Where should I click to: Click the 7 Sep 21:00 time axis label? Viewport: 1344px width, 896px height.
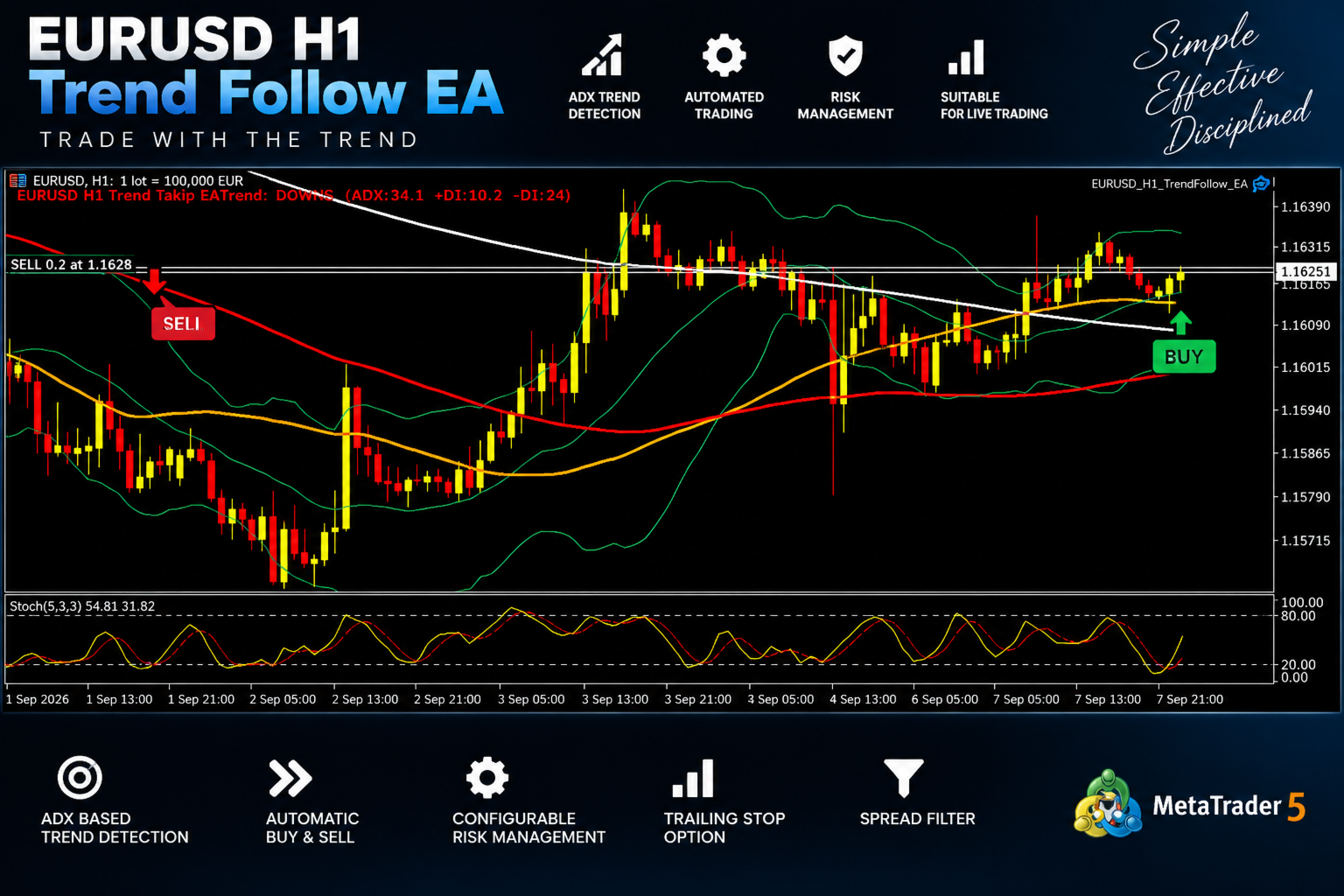click(x=1190, y=699)
